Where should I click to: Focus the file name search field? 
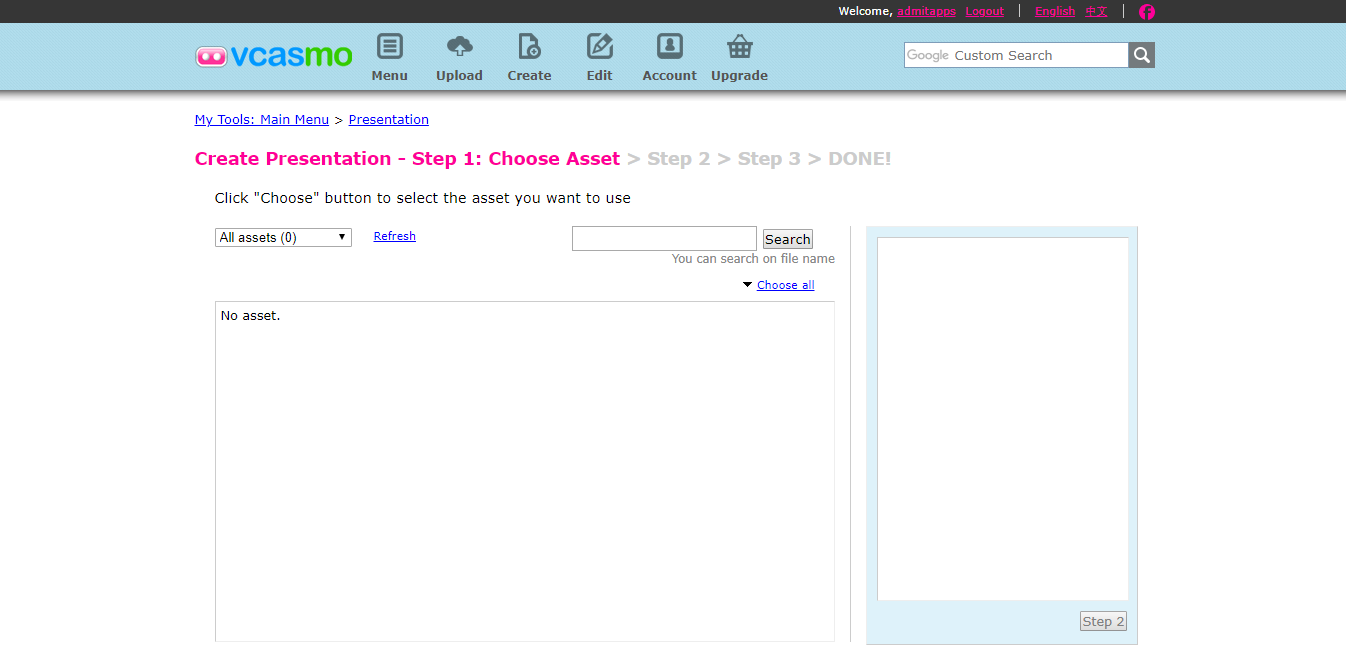click(x=664, y=238)
